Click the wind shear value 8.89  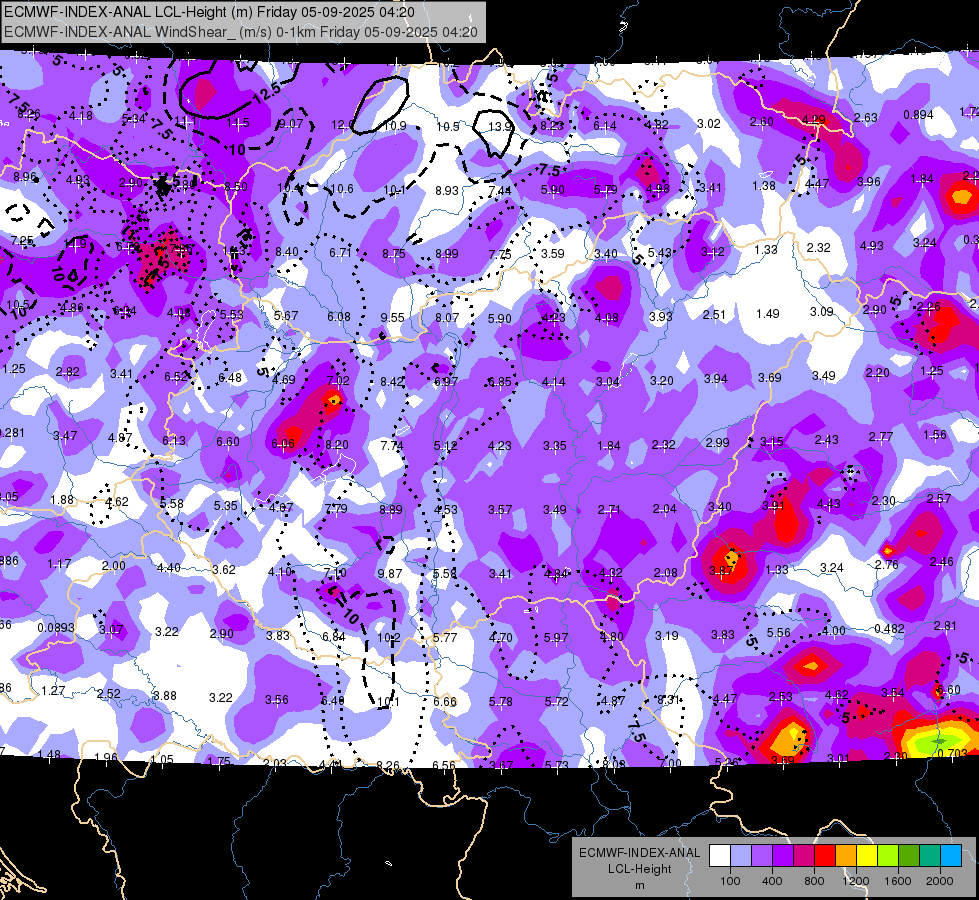point(391,510)
